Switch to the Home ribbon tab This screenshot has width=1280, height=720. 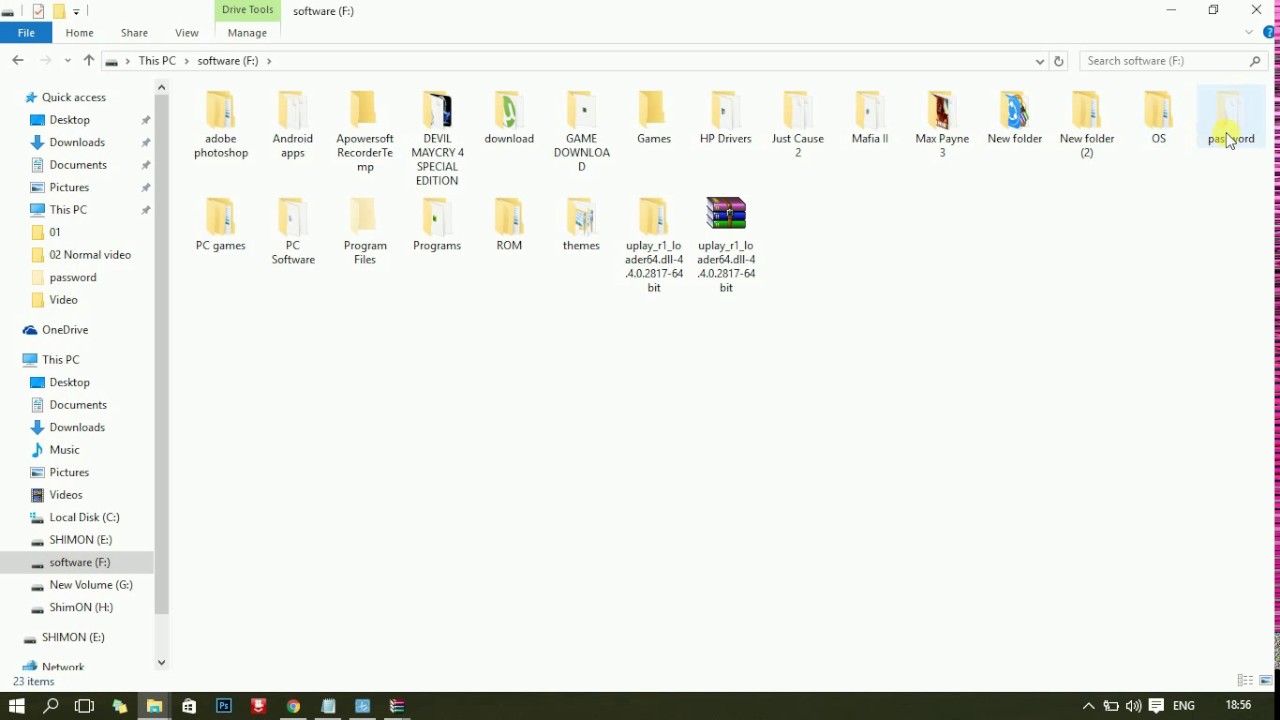79,33
